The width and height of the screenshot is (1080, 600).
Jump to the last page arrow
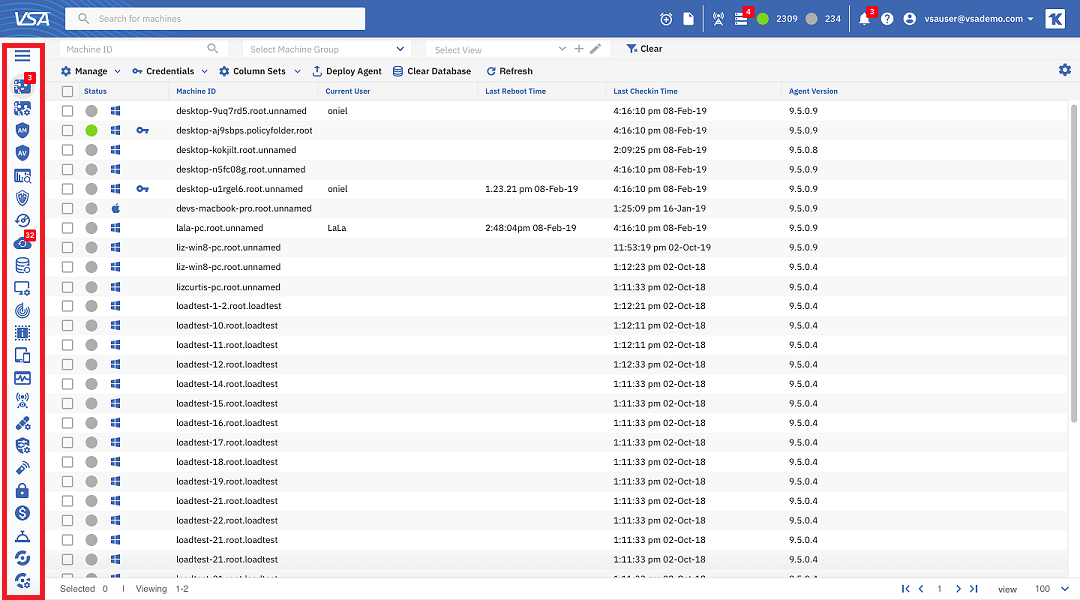point(974,589)
